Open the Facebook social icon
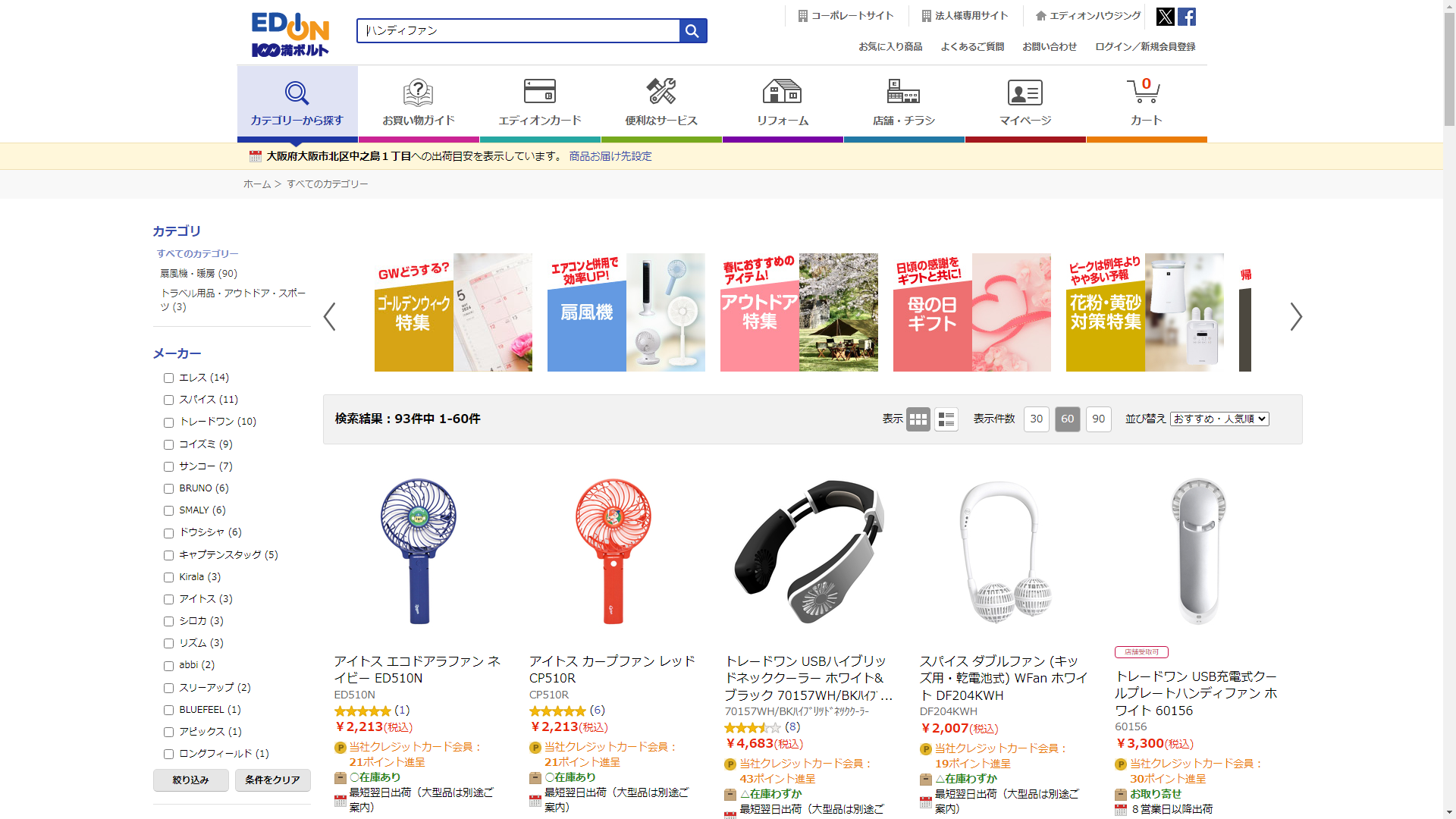Image resolution: width=1456 pixels, height=819 pixels. pyautogui.click(x=1187, y=17)
